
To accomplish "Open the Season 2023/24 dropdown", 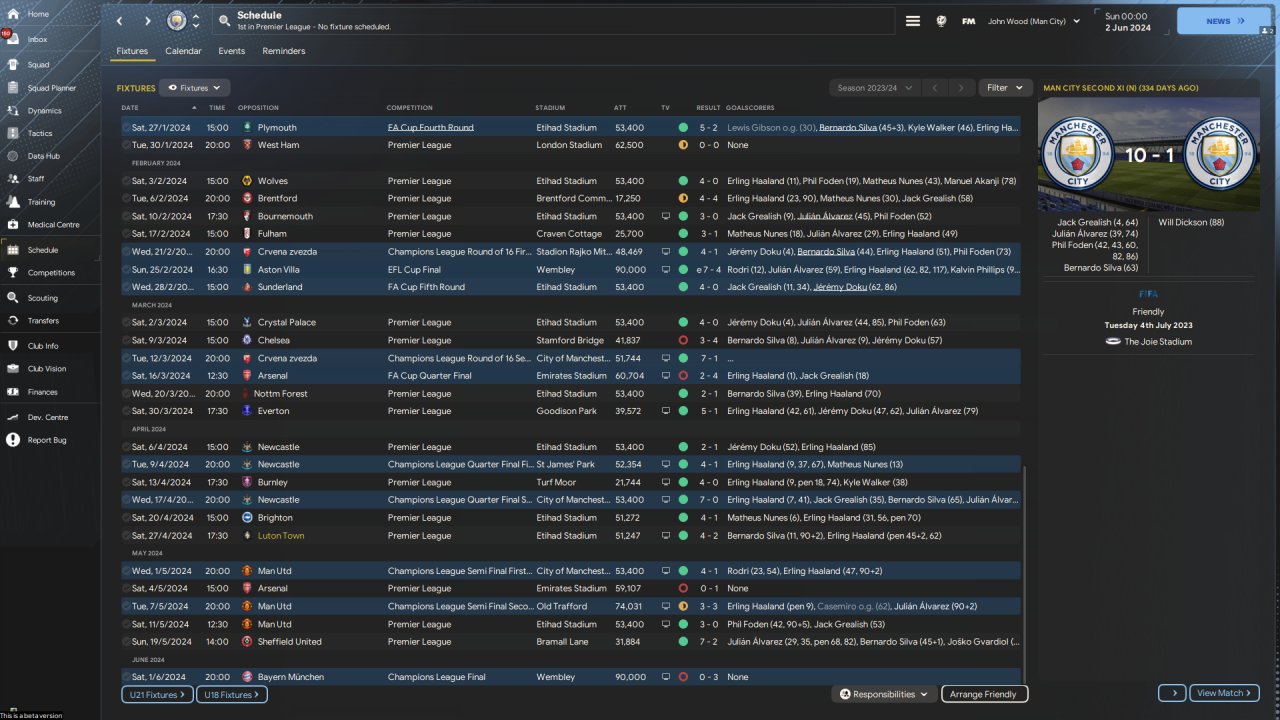I will [874, 88].
